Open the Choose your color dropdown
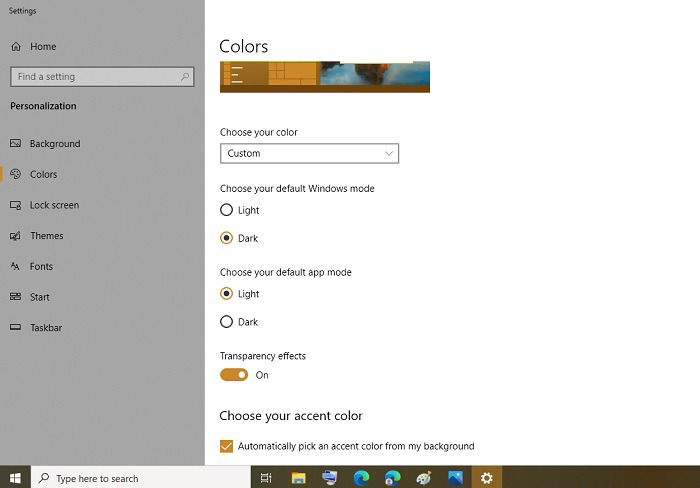 point(309,154)
